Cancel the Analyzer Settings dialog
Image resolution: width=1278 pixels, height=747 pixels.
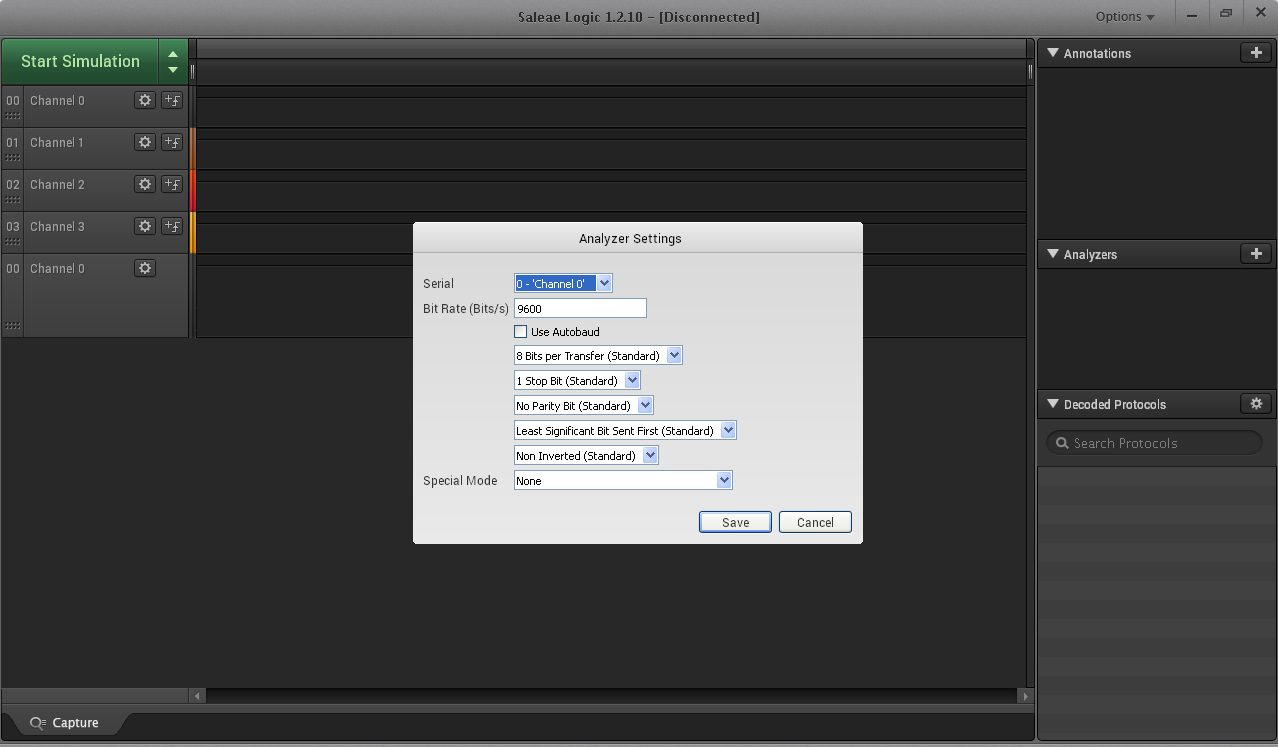(x=815, y=523)
